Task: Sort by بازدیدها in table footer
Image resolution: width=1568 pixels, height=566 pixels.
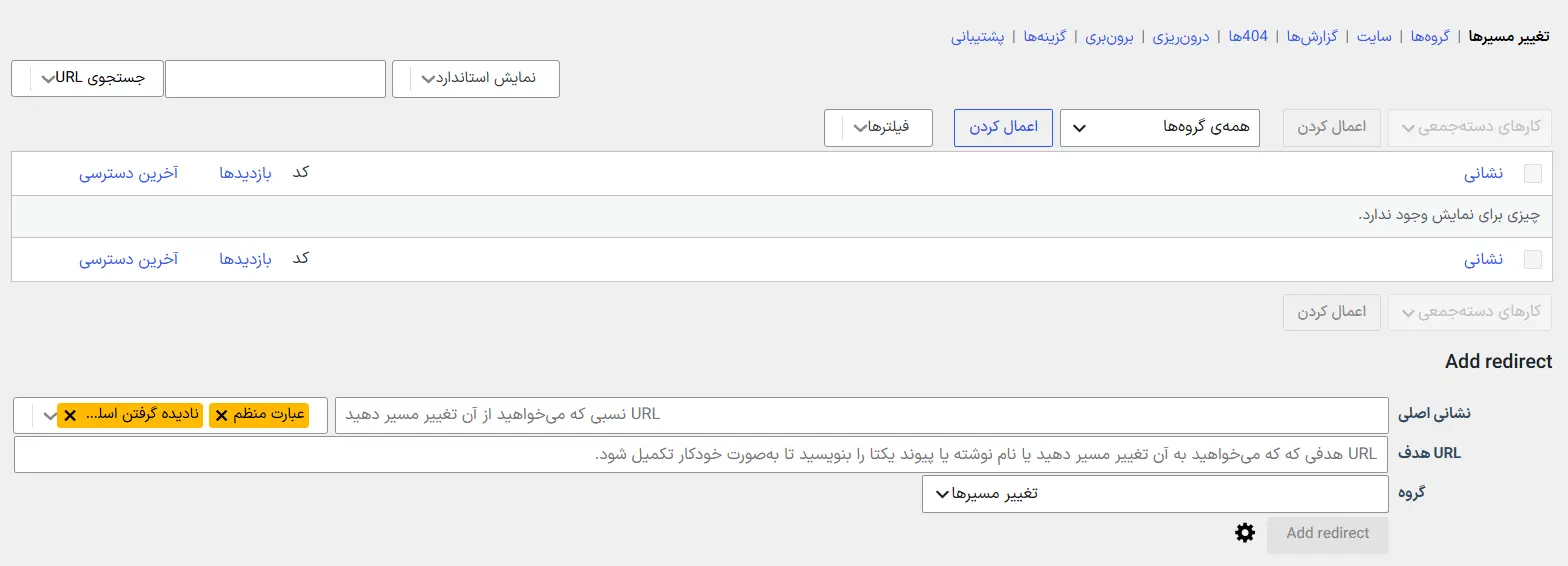Action: [246, 259]
